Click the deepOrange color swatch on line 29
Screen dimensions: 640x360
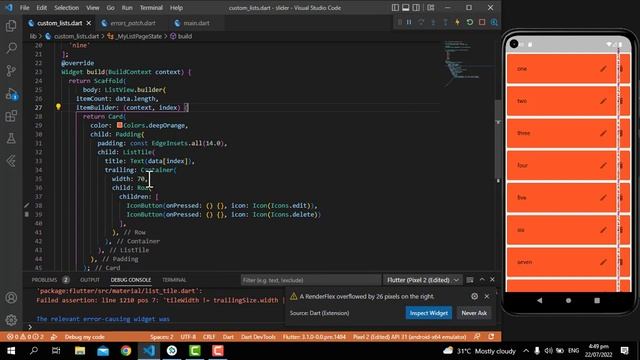point(120,125)
